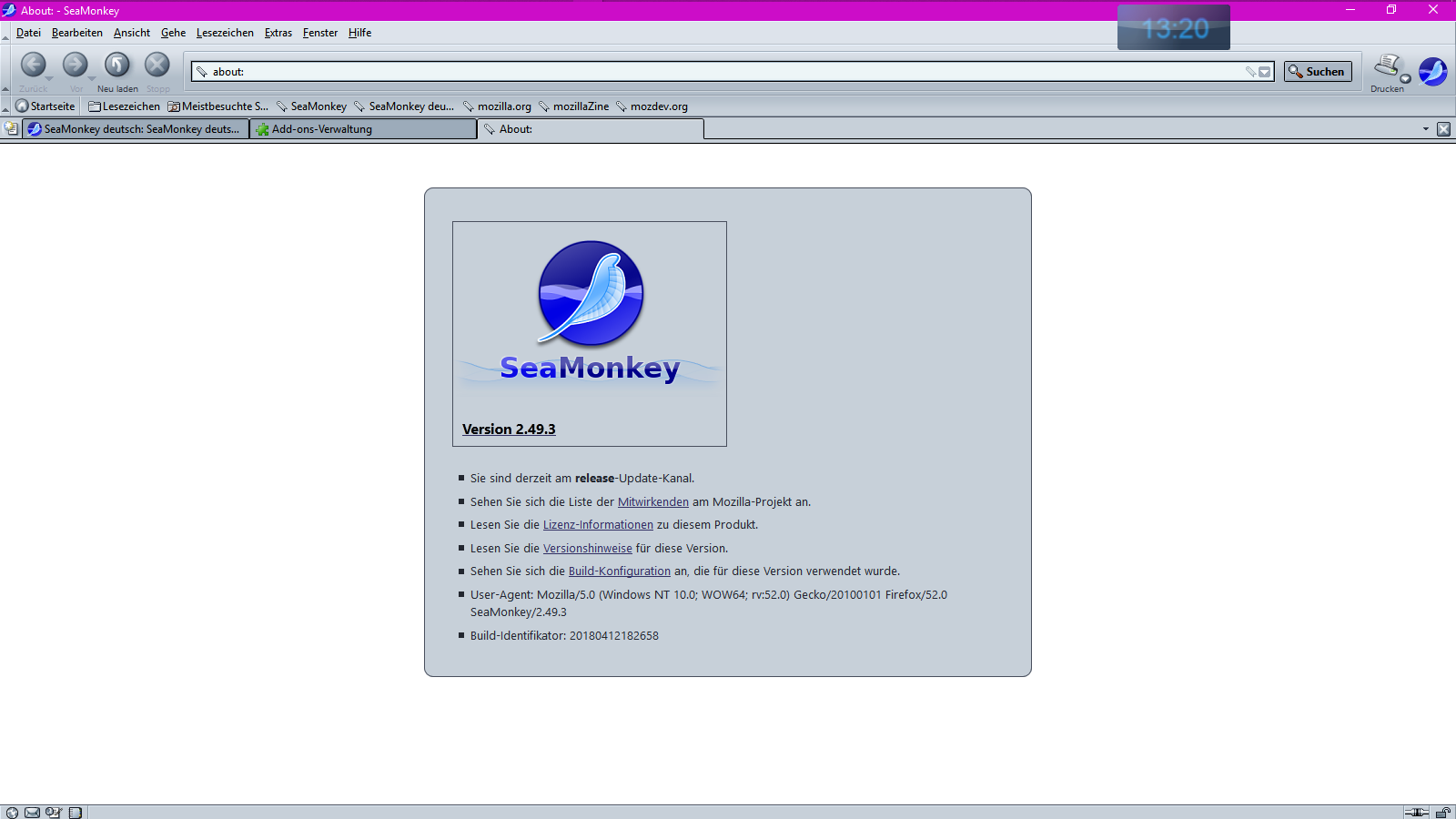This screenshot has width=1456, height=819.
Task: Open Browser from status bar globe icon
Action: tap(12, 813)
